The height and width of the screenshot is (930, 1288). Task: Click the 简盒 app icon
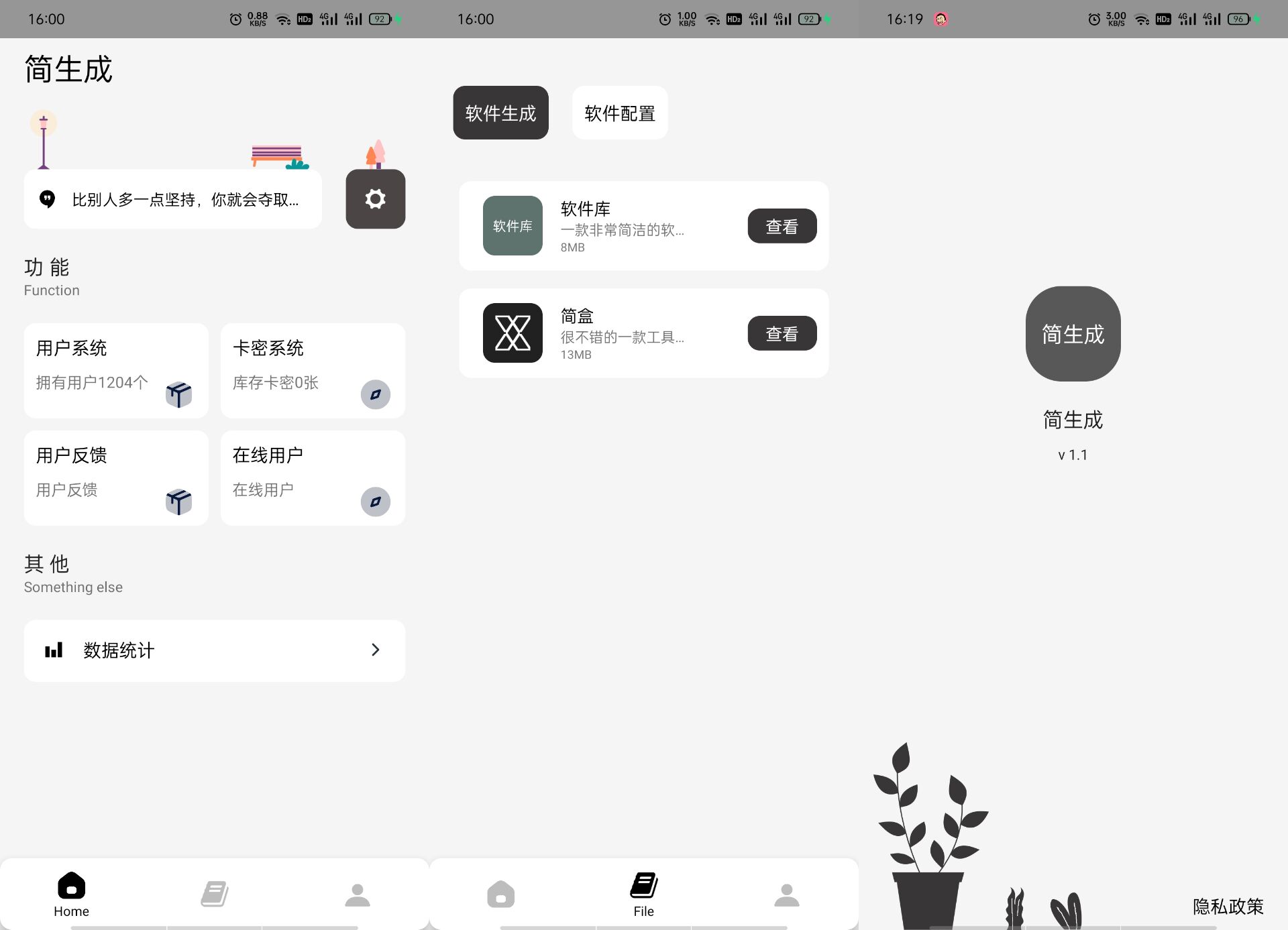pos(513,332)
